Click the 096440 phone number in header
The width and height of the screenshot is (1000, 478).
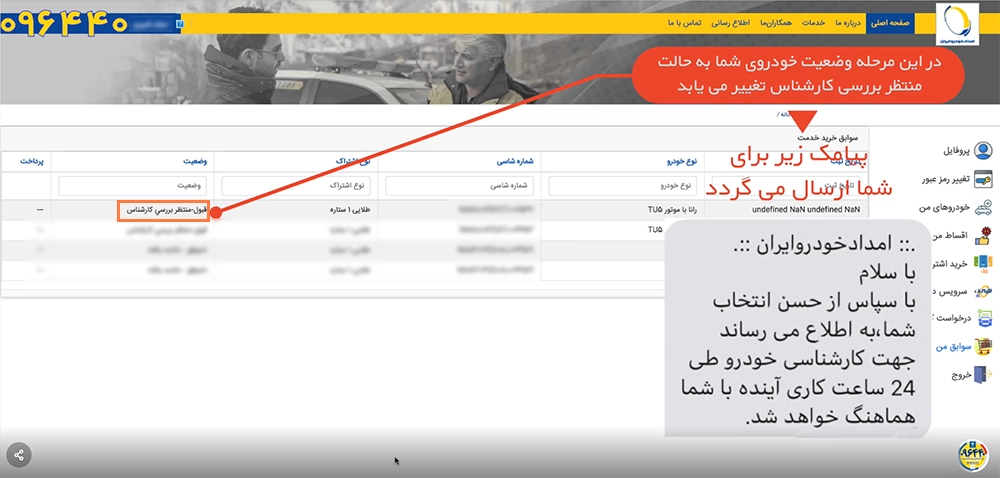click(x=64, y=24)
